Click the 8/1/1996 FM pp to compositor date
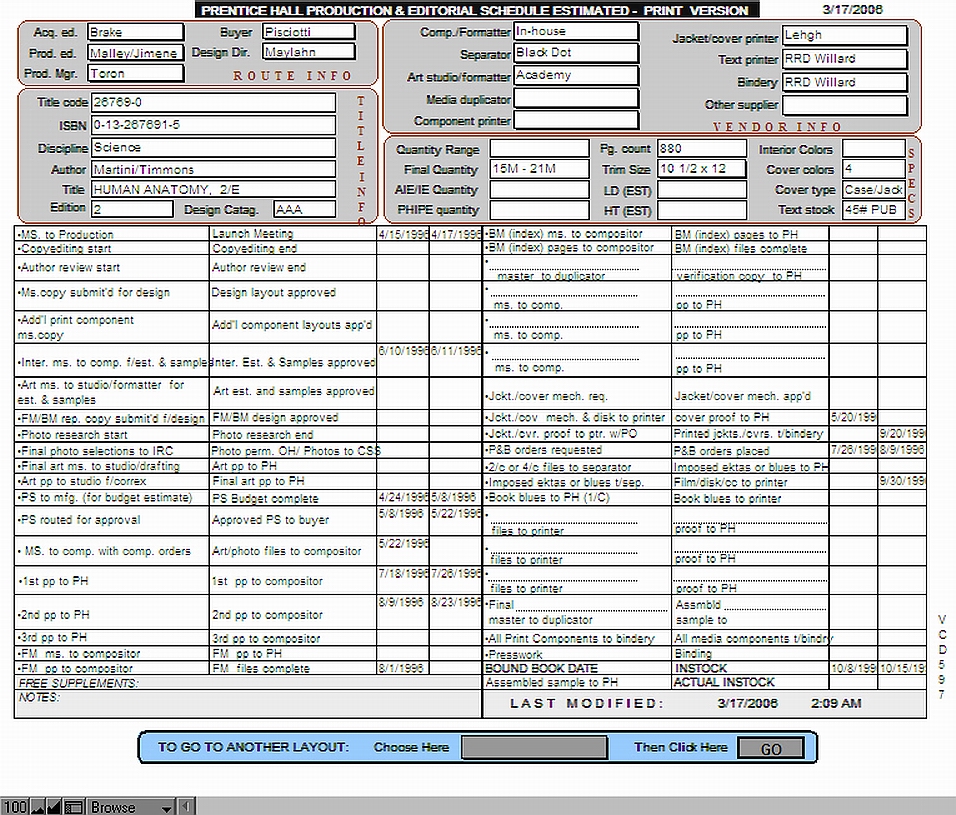 click(x=403, y=668)
